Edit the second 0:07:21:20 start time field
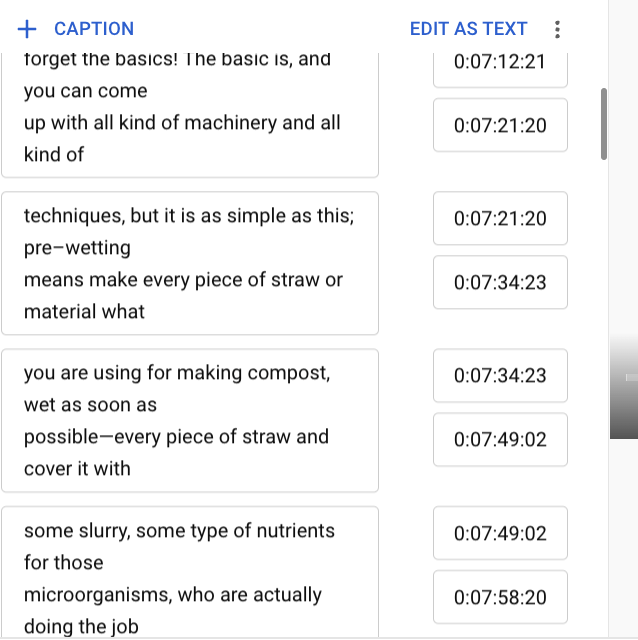 [500, 218]
